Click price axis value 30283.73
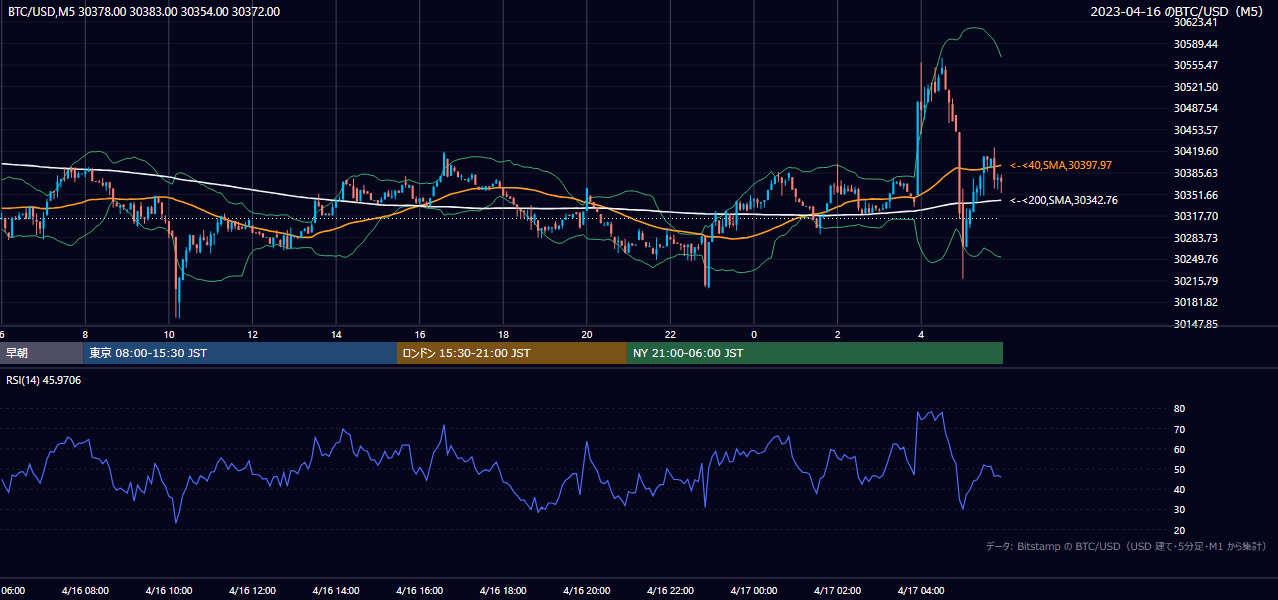 (1196, 238)
